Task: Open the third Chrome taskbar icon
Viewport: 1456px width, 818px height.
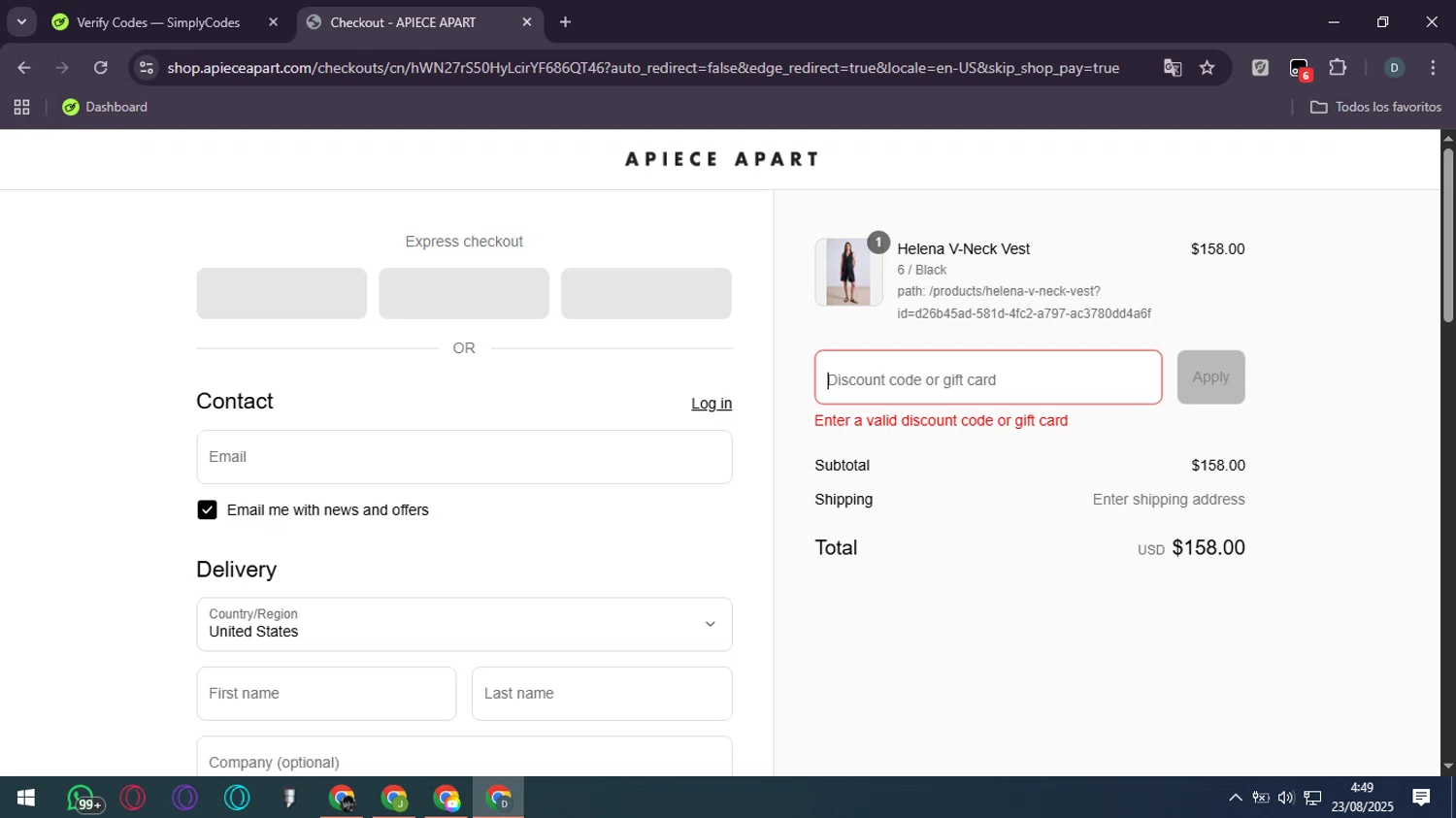Action: coord(447,798)
